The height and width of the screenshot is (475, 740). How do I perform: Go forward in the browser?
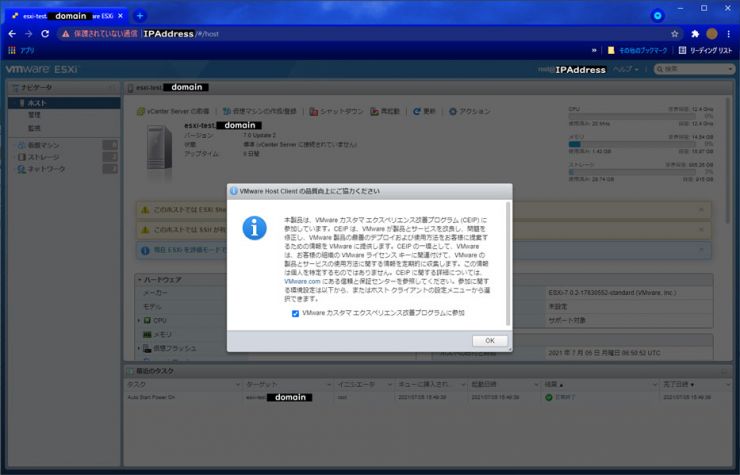pos(29,34)
